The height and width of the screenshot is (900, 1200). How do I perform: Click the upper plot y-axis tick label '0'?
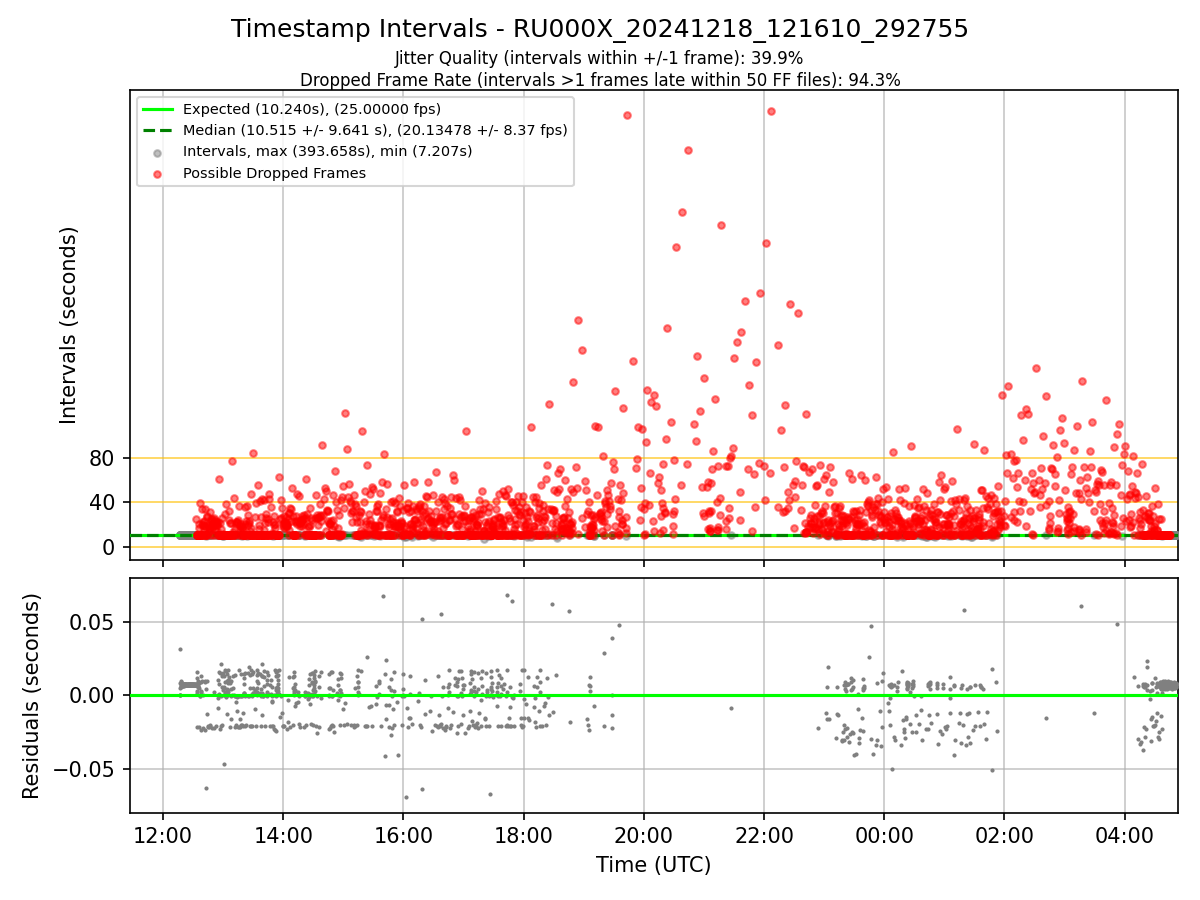[111, 547]
